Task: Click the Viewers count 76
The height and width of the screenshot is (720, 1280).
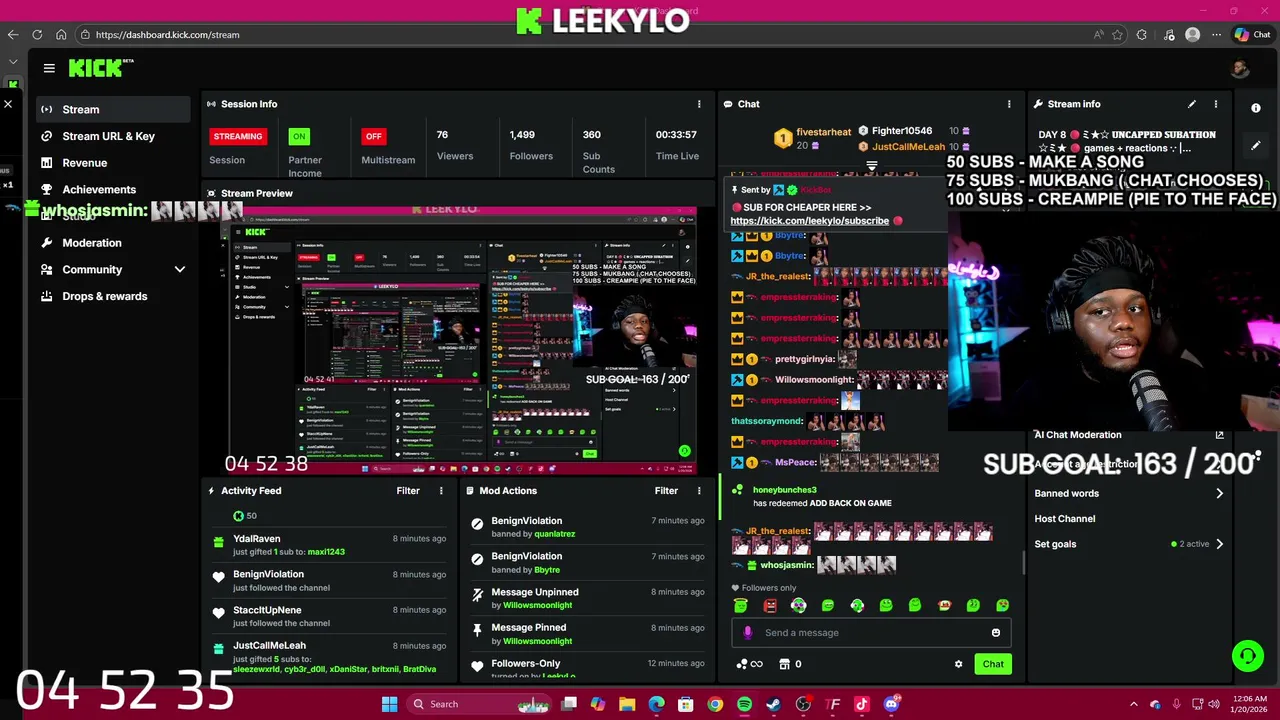Action: point(442,135)
